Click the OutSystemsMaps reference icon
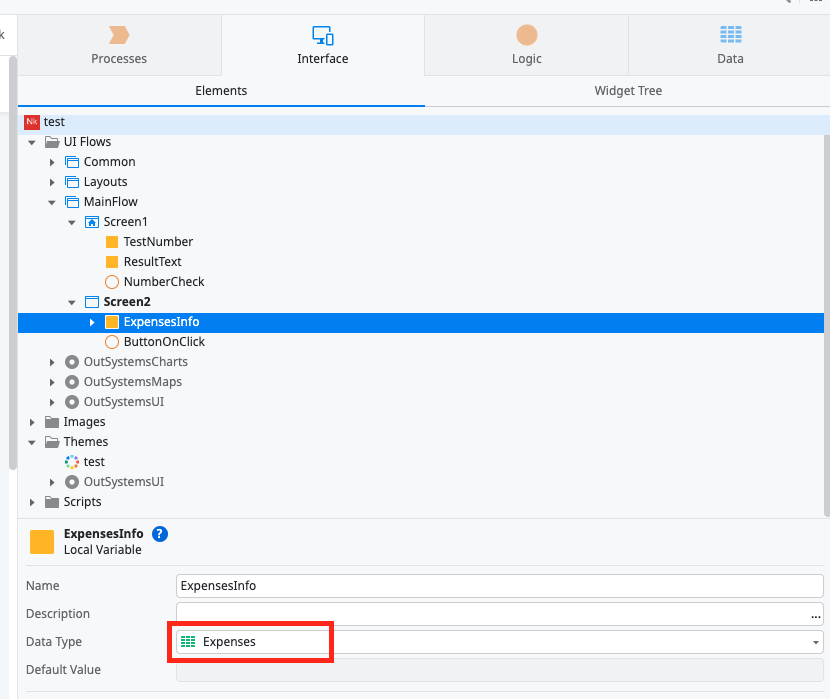This screenshot has width=830, height=699. tap(72, 382)
